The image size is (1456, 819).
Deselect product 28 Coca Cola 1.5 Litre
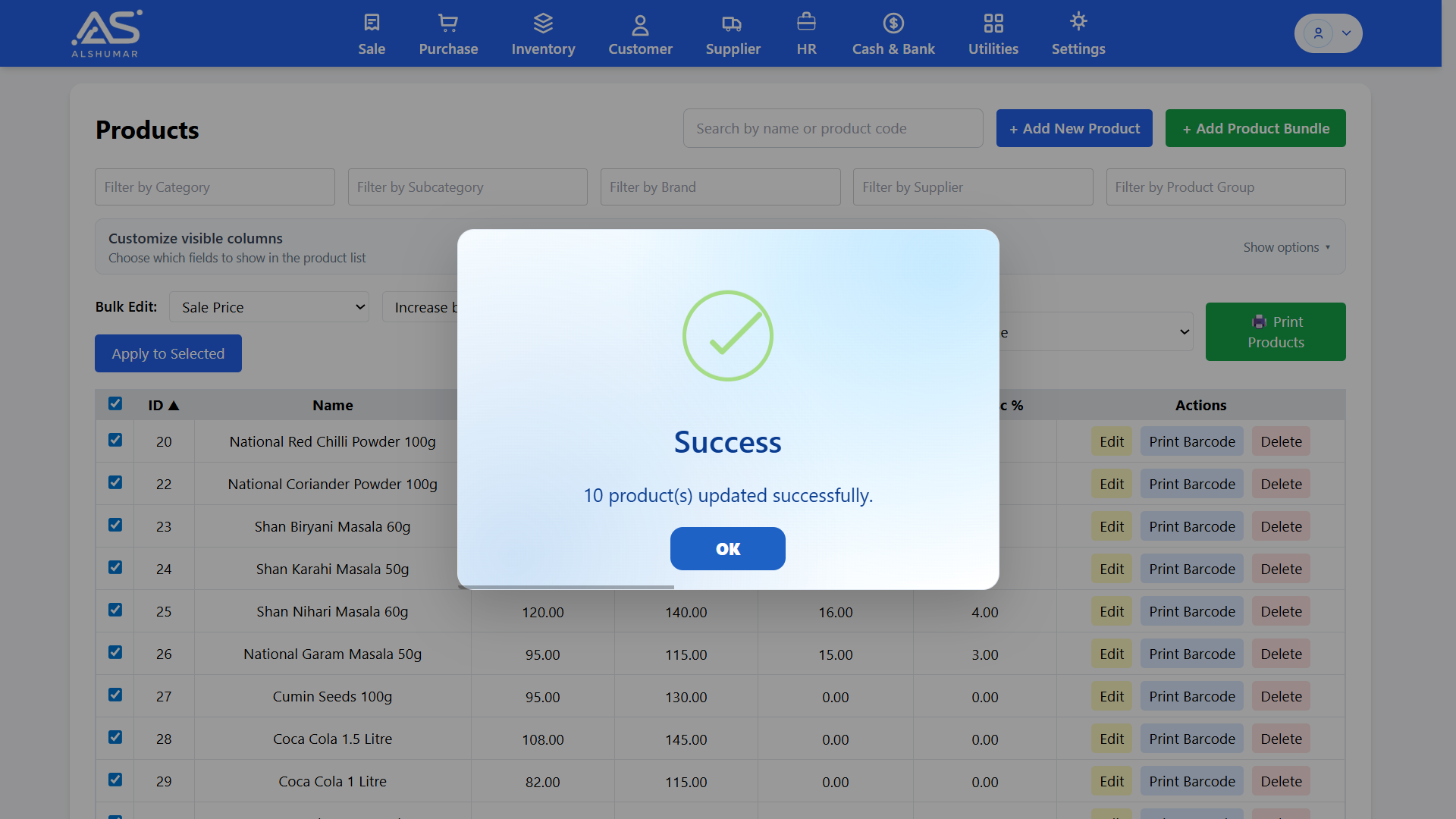click(x=115, y=737)
